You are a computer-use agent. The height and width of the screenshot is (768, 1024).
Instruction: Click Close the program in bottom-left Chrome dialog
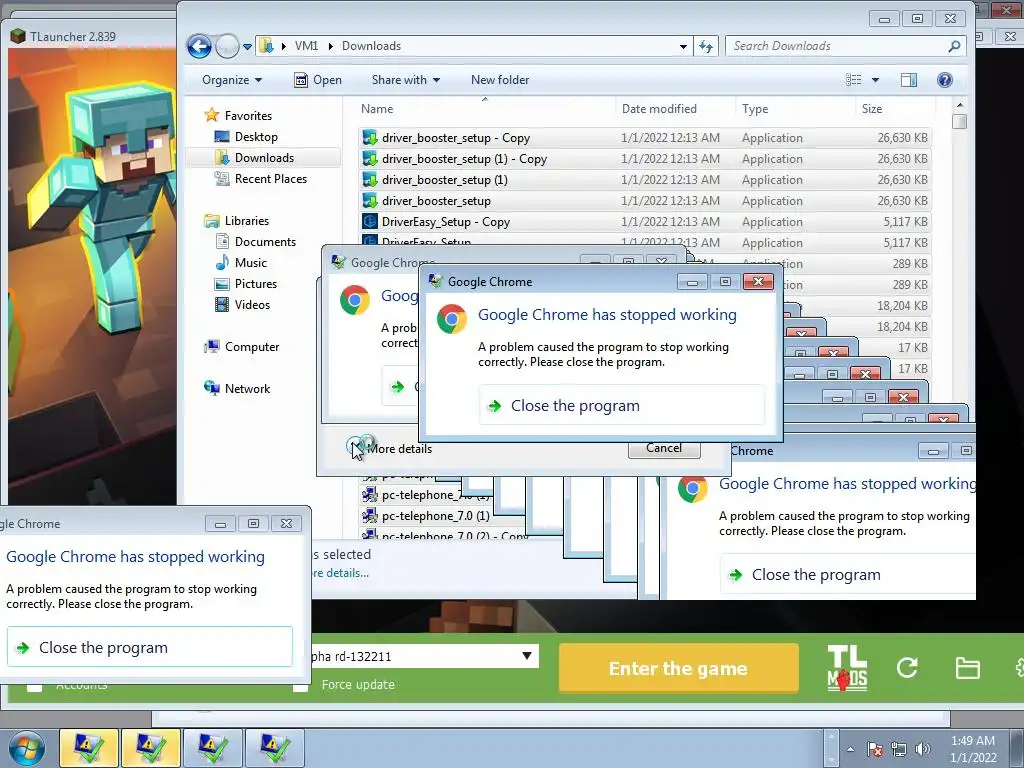pyautogui.click(x=150, y=647)
